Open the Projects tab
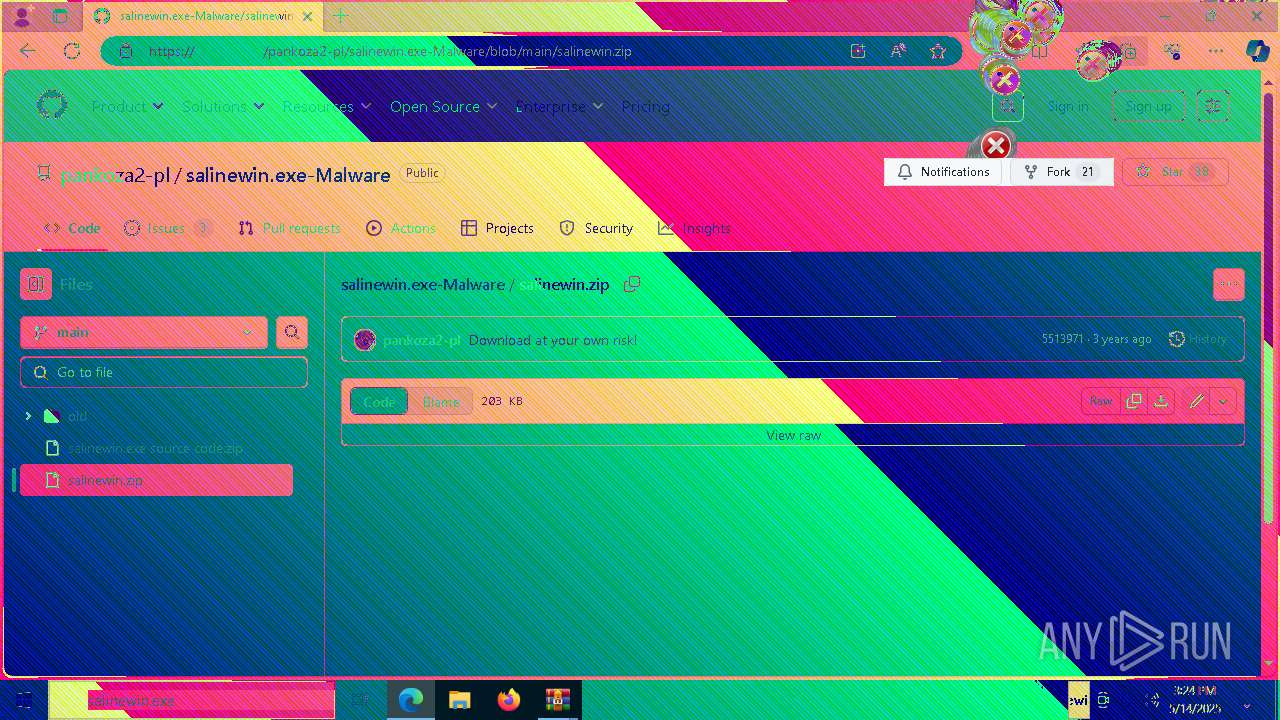 click(497, 228)
